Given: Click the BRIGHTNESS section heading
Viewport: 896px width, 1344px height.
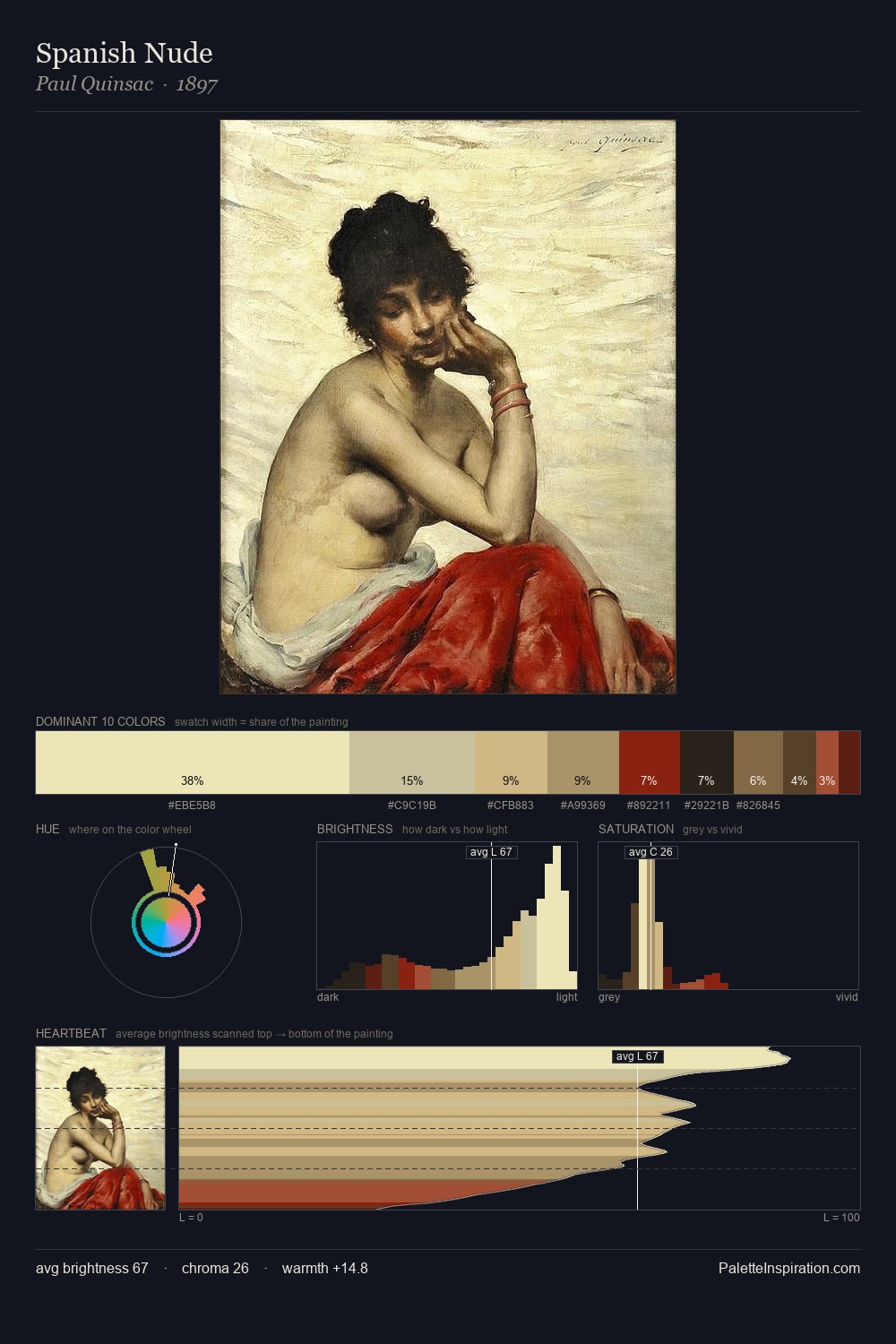Looking at the screenshot, I should click(x=355, y=829).
